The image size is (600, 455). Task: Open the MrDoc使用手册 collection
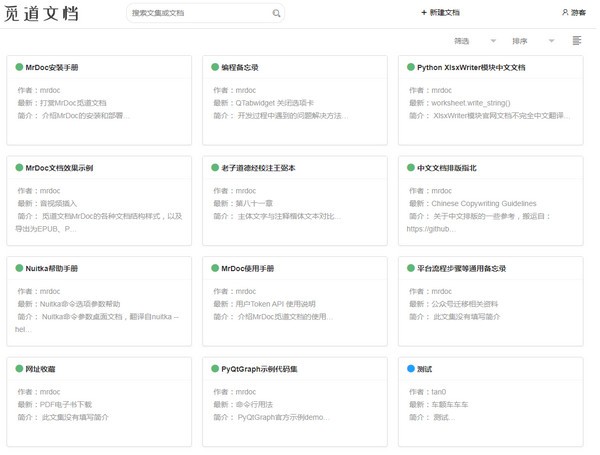tap(254, 269)
